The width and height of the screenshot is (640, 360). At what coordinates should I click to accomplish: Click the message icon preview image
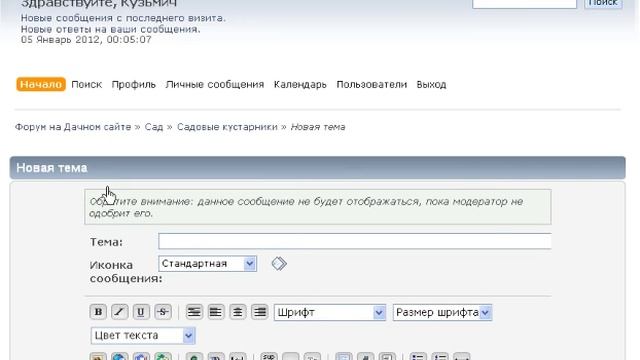pos(279,264)
